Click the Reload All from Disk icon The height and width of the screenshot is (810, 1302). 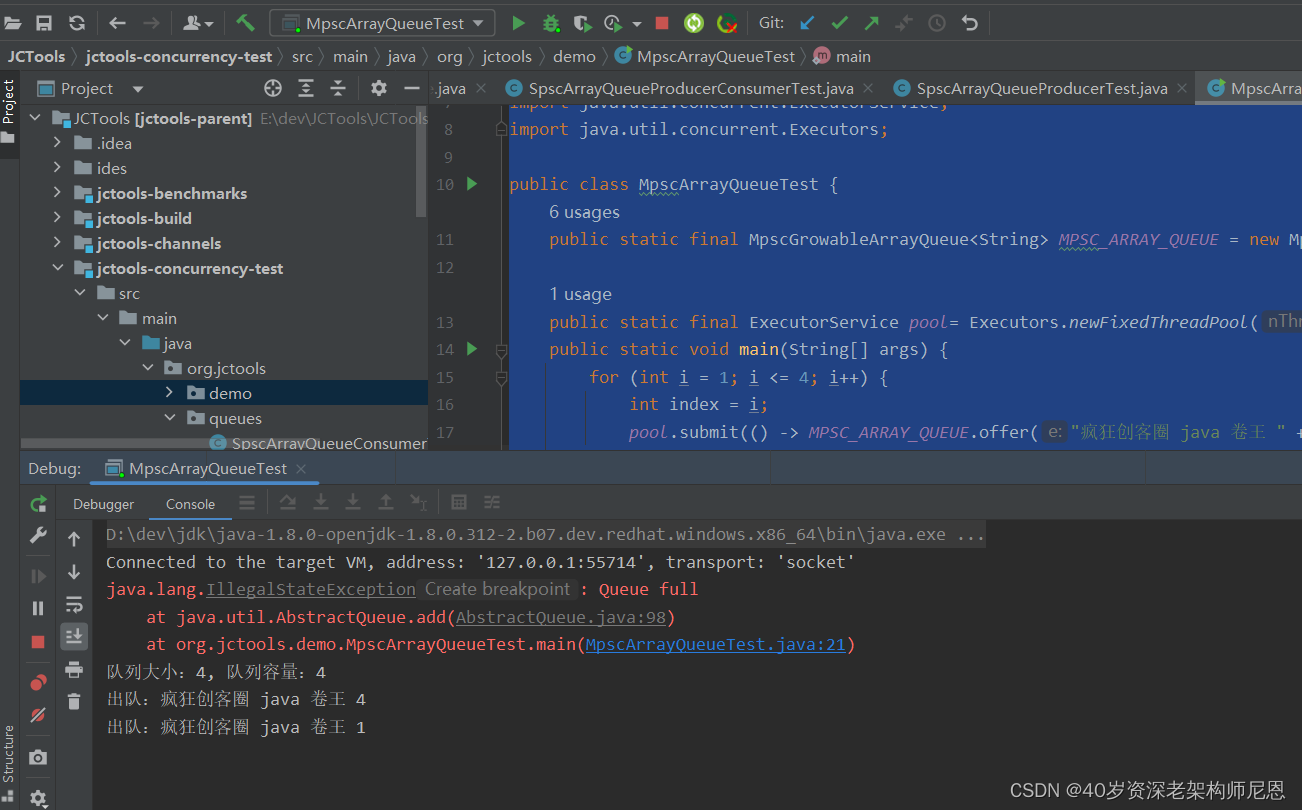click(x=76, y=22)
